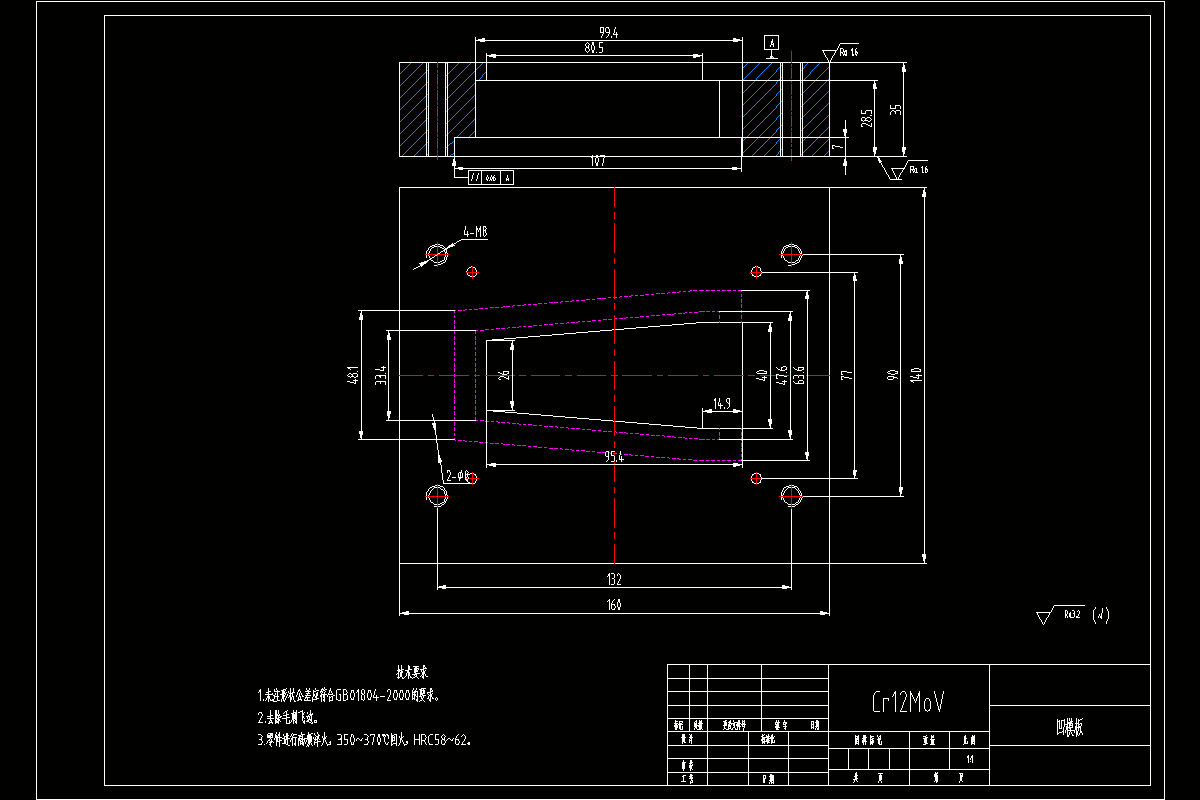Select the 去除毛刺飞边 note line
1200x800 pixels.
288,718
